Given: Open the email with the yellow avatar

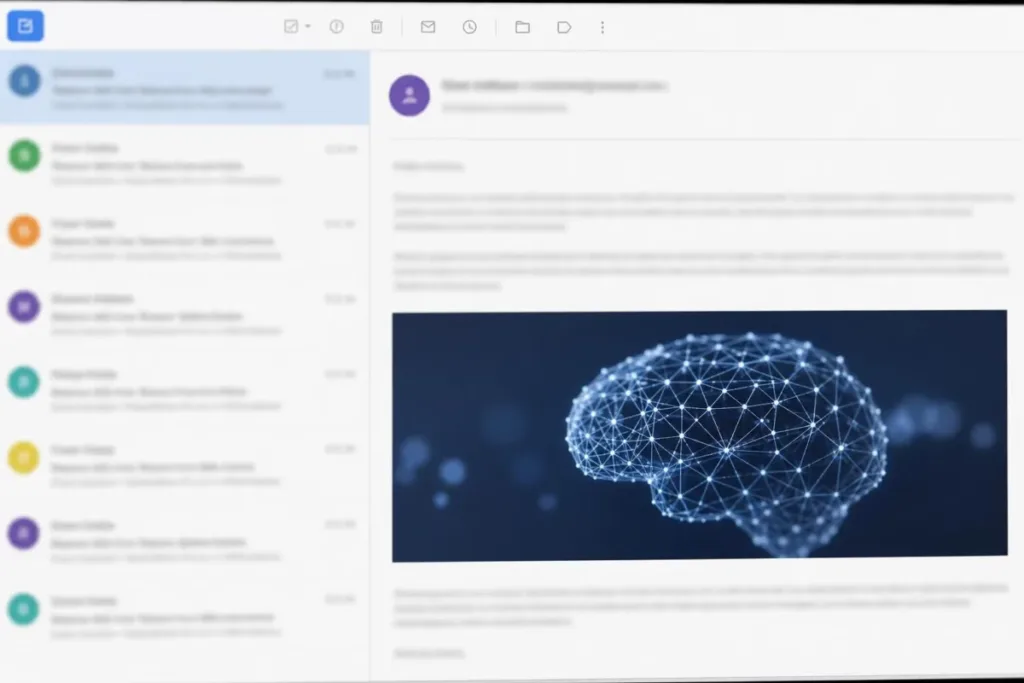Looking at the screenshot, I should 185,464.
